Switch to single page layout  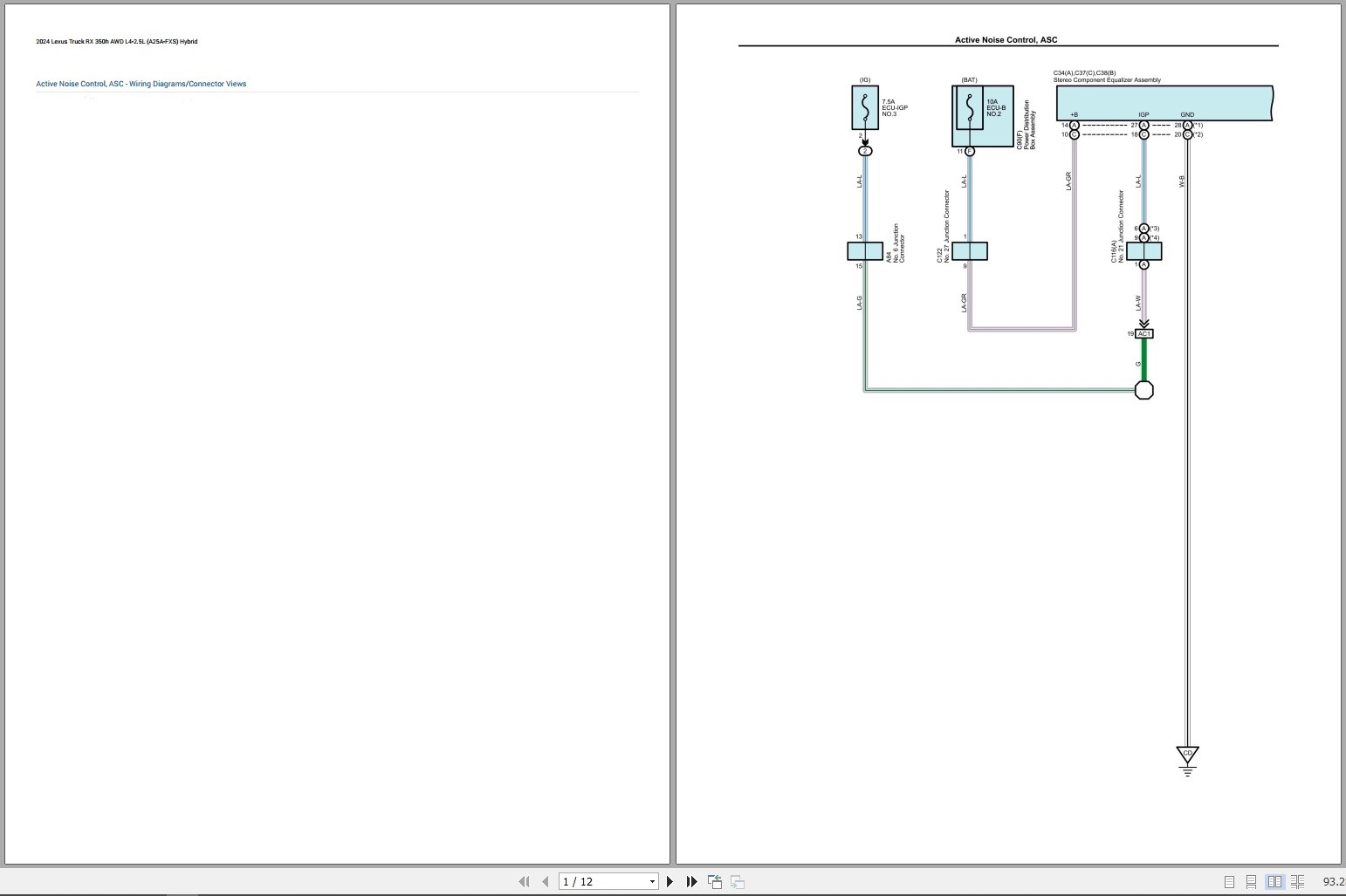(1232, 881)
